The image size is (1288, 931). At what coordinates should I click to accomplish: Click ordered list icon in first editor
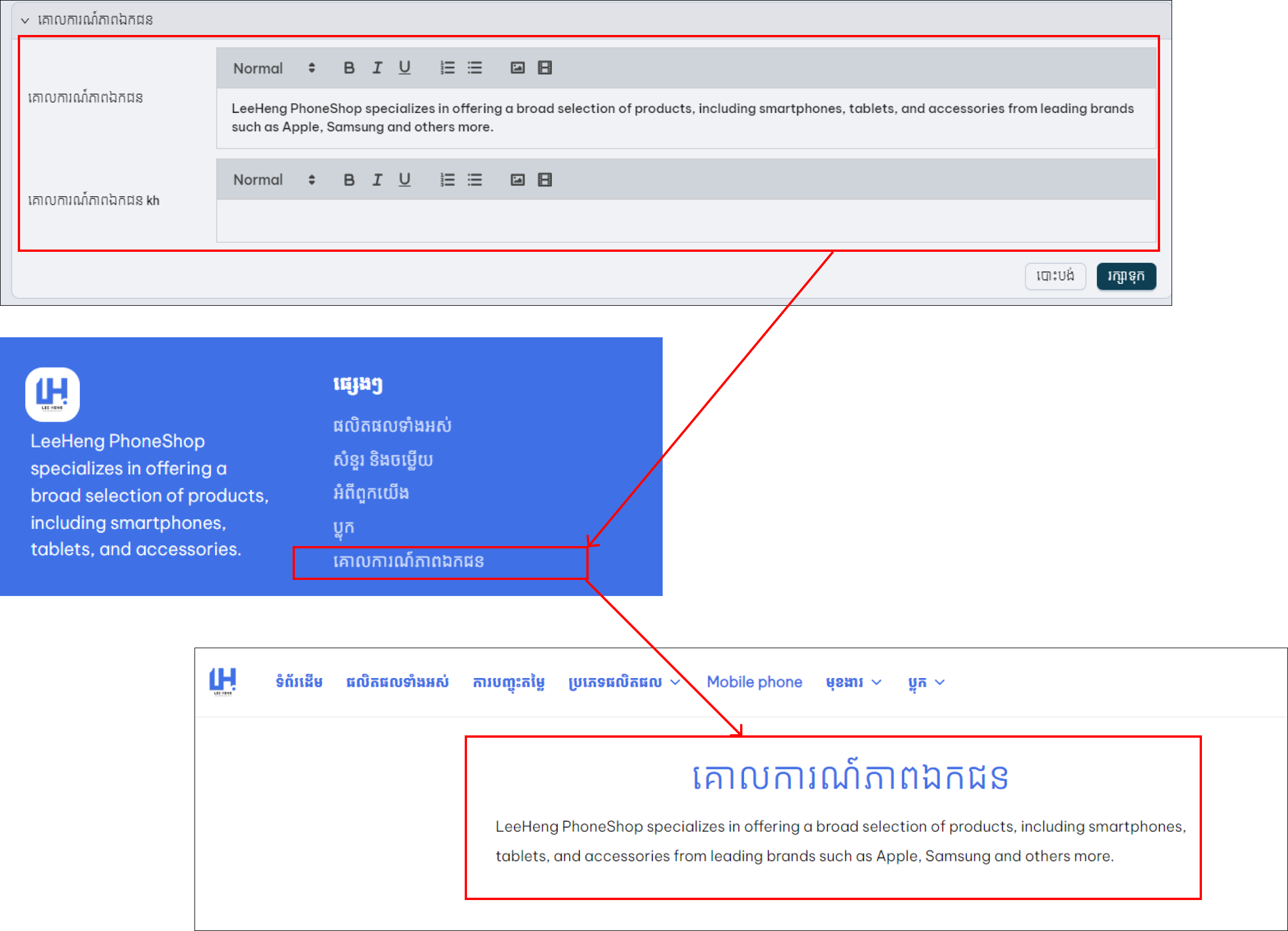pos(447,68)
